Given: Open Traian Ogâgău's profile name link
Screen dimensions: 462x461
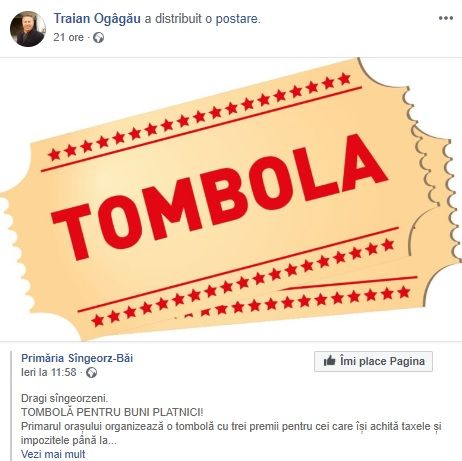Looking at the screenshot, I should (97, 19).
